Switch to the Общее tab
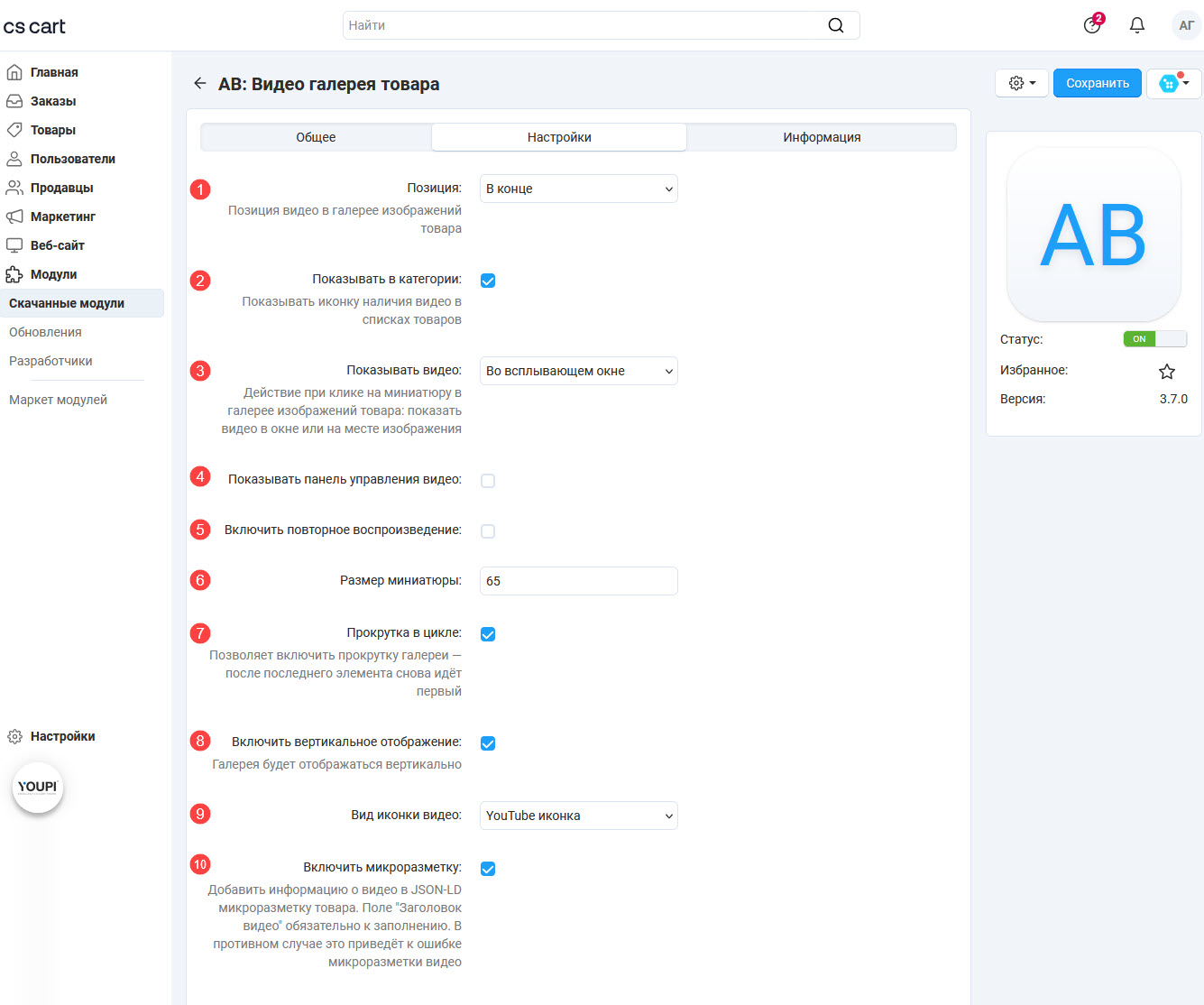Viewport: 1204px width, 1005px height. tap(316, 137)
